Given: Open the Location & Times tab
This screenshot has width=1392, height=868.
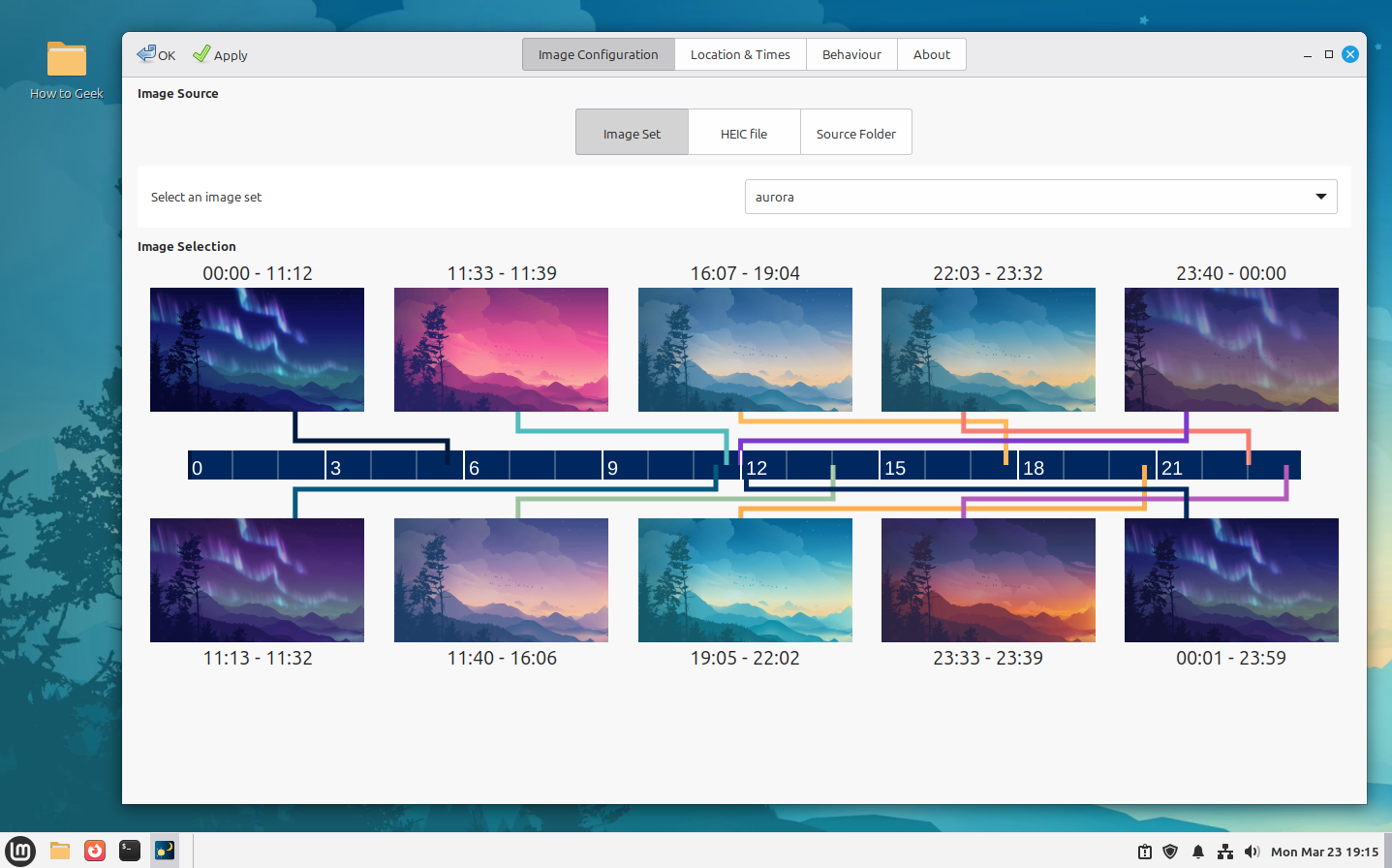Looking at the screenshot, I should (740, 54).
